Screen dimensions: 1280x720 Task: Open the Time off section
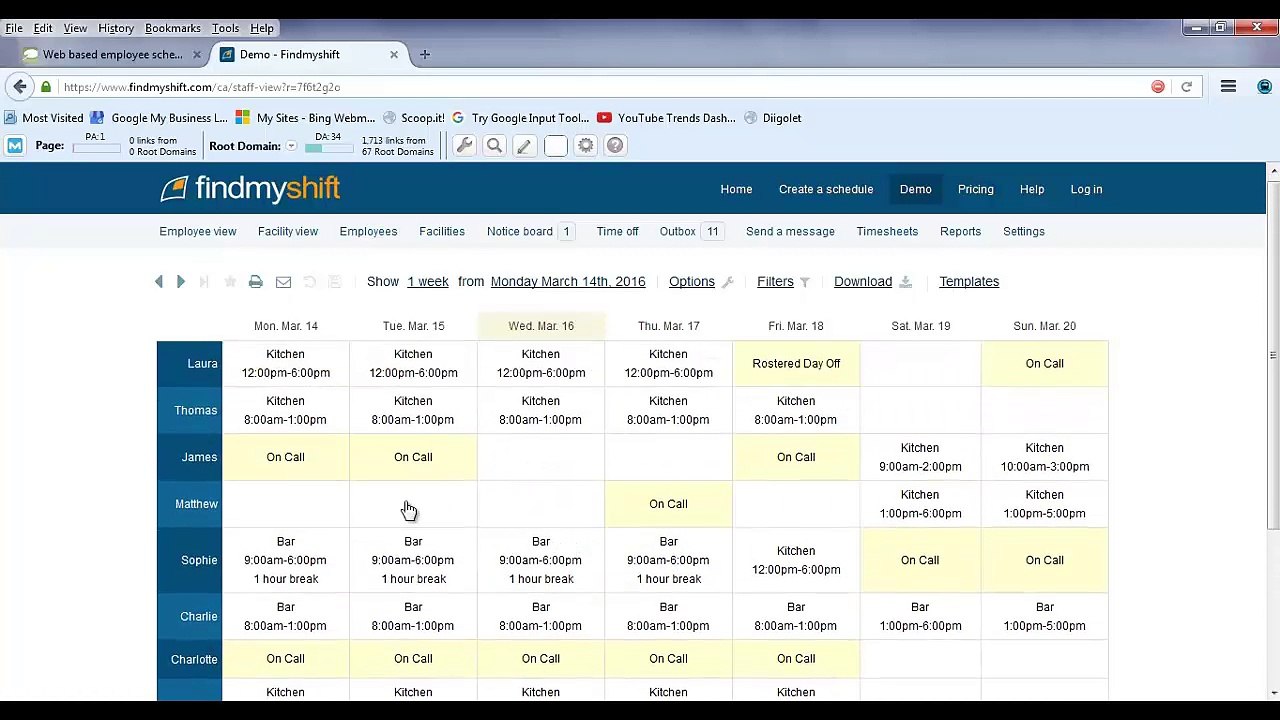[x=617, y=231]
